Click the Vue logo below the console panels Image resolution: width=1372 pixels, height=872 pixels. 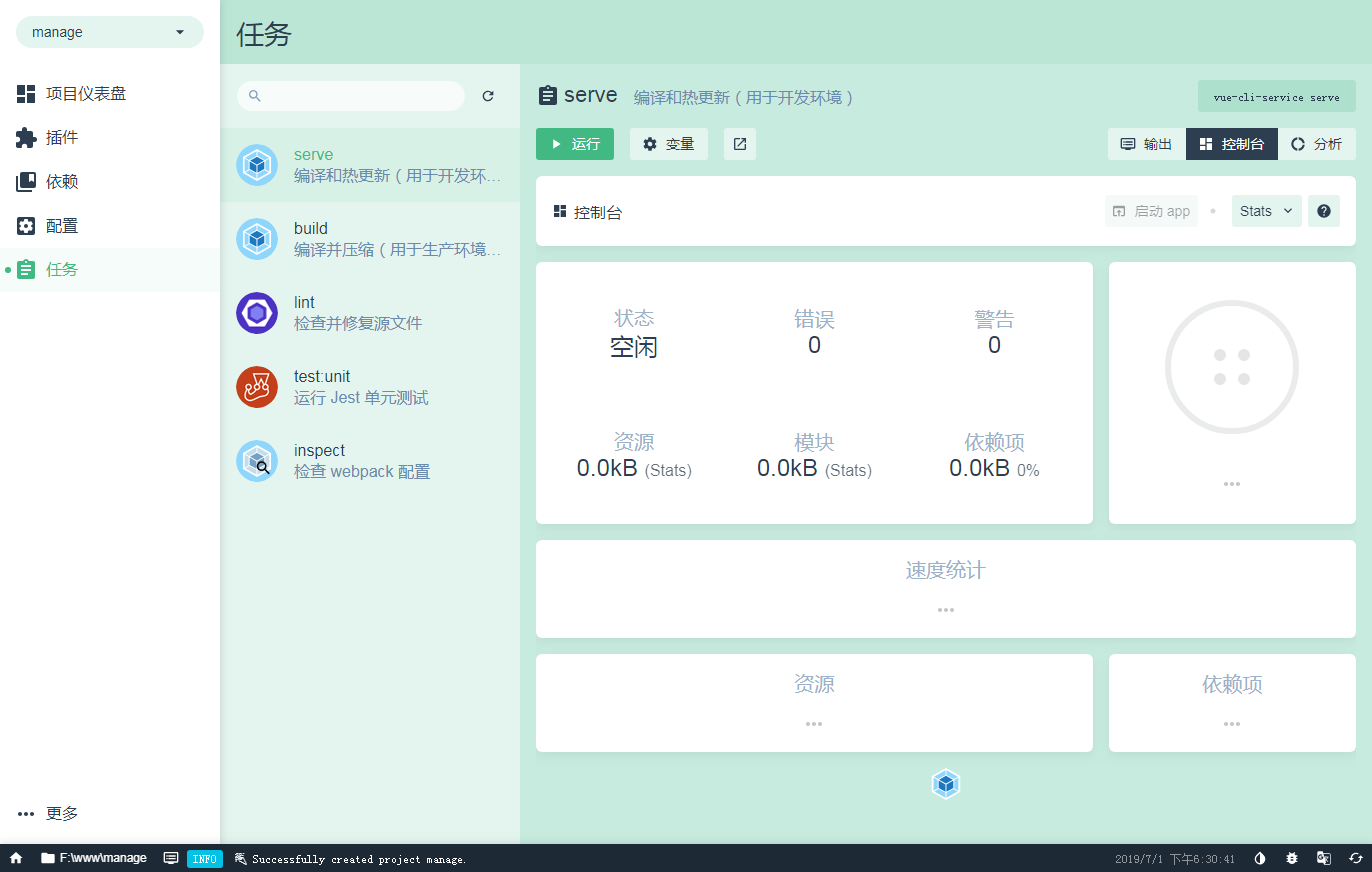click(945, 784)
